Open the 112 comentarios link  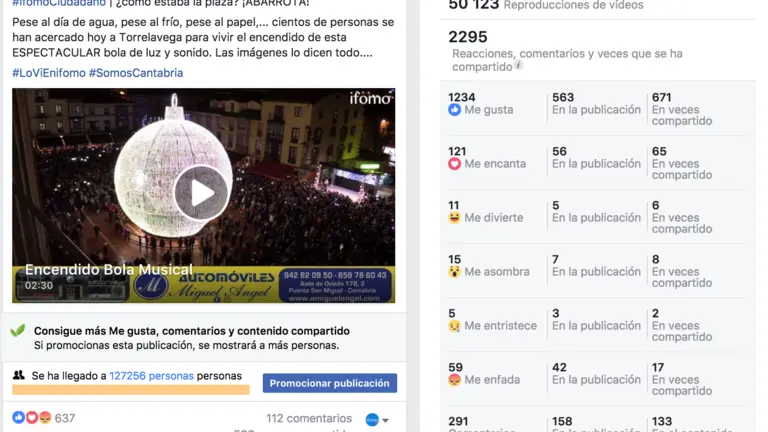coord(309,418)
